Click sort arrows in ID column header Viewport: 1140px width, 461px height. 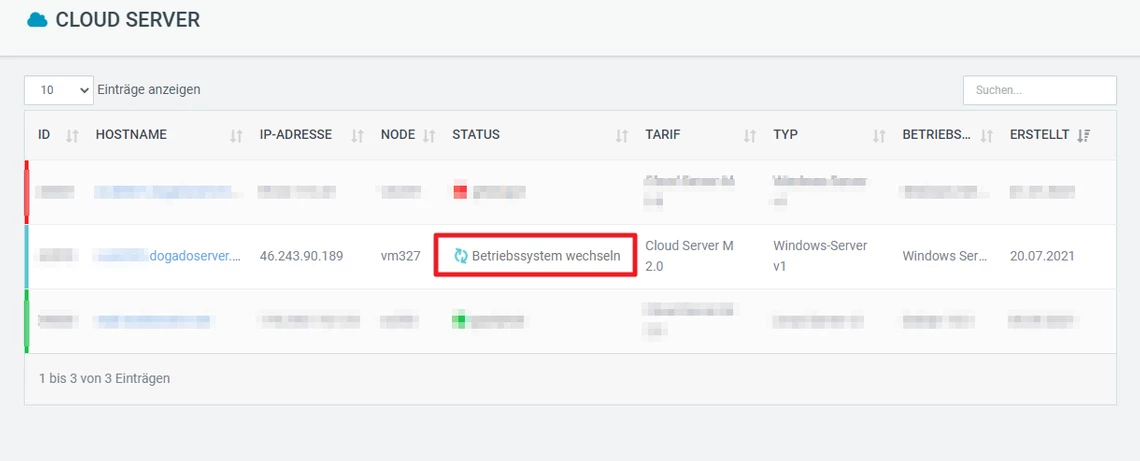[72, 136]
